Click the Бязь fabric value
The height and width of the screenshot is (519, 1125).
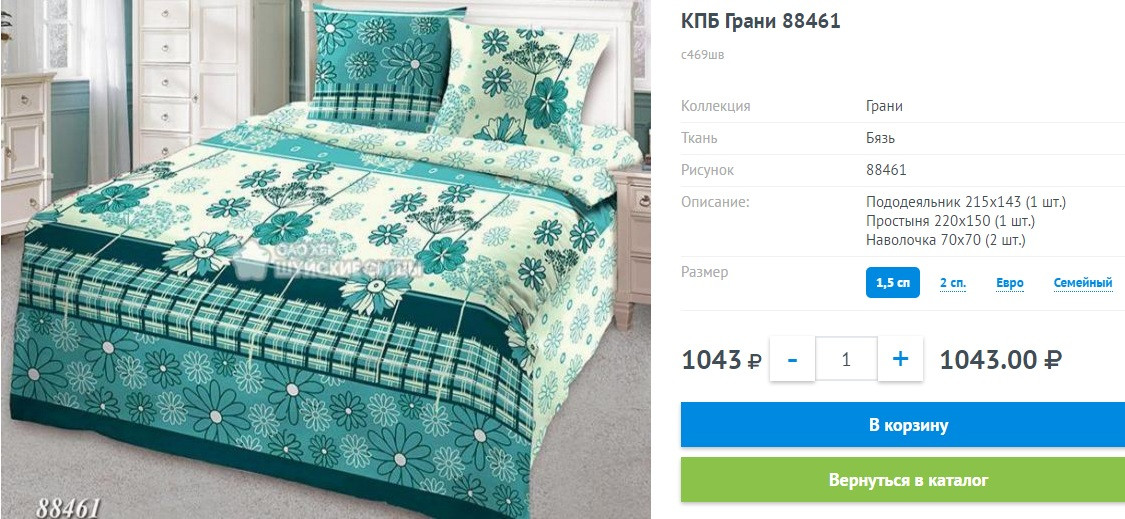880,139
